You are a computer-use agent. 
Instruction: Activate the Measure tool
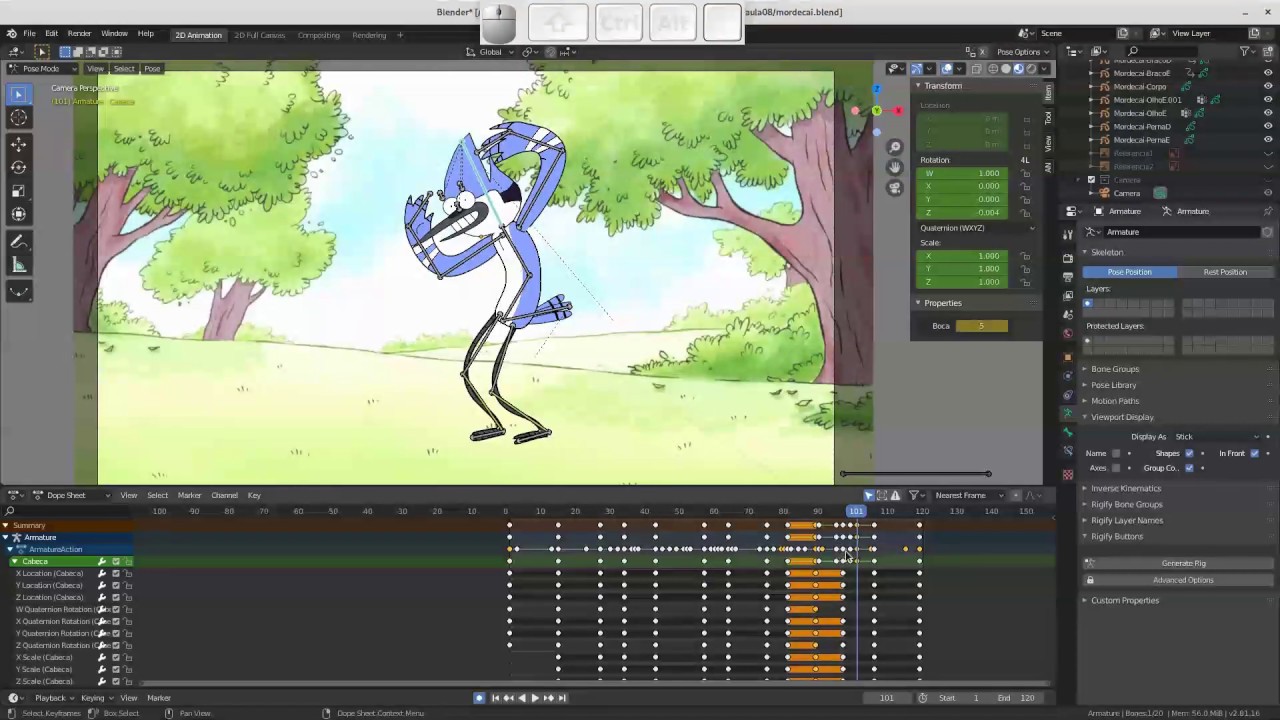click(18, 265)
